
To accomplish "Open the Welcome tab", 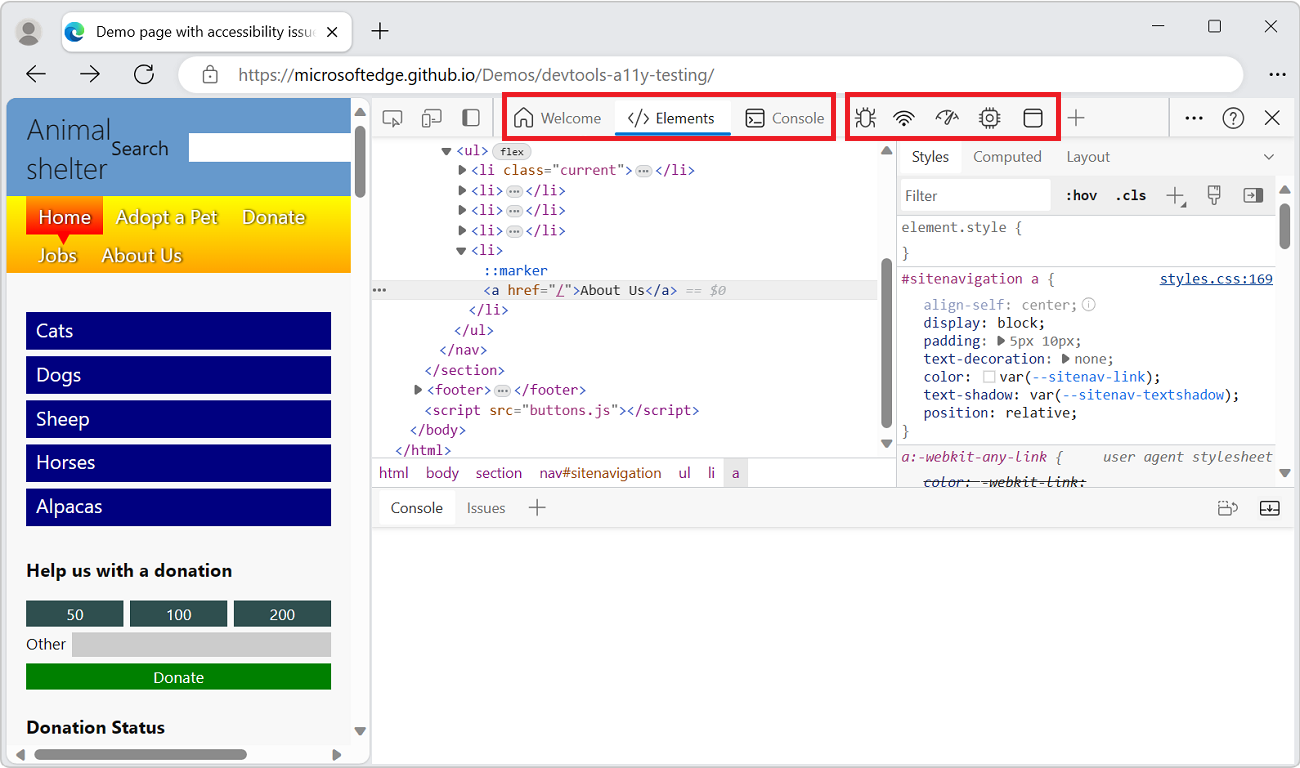I will pos(558,117).
